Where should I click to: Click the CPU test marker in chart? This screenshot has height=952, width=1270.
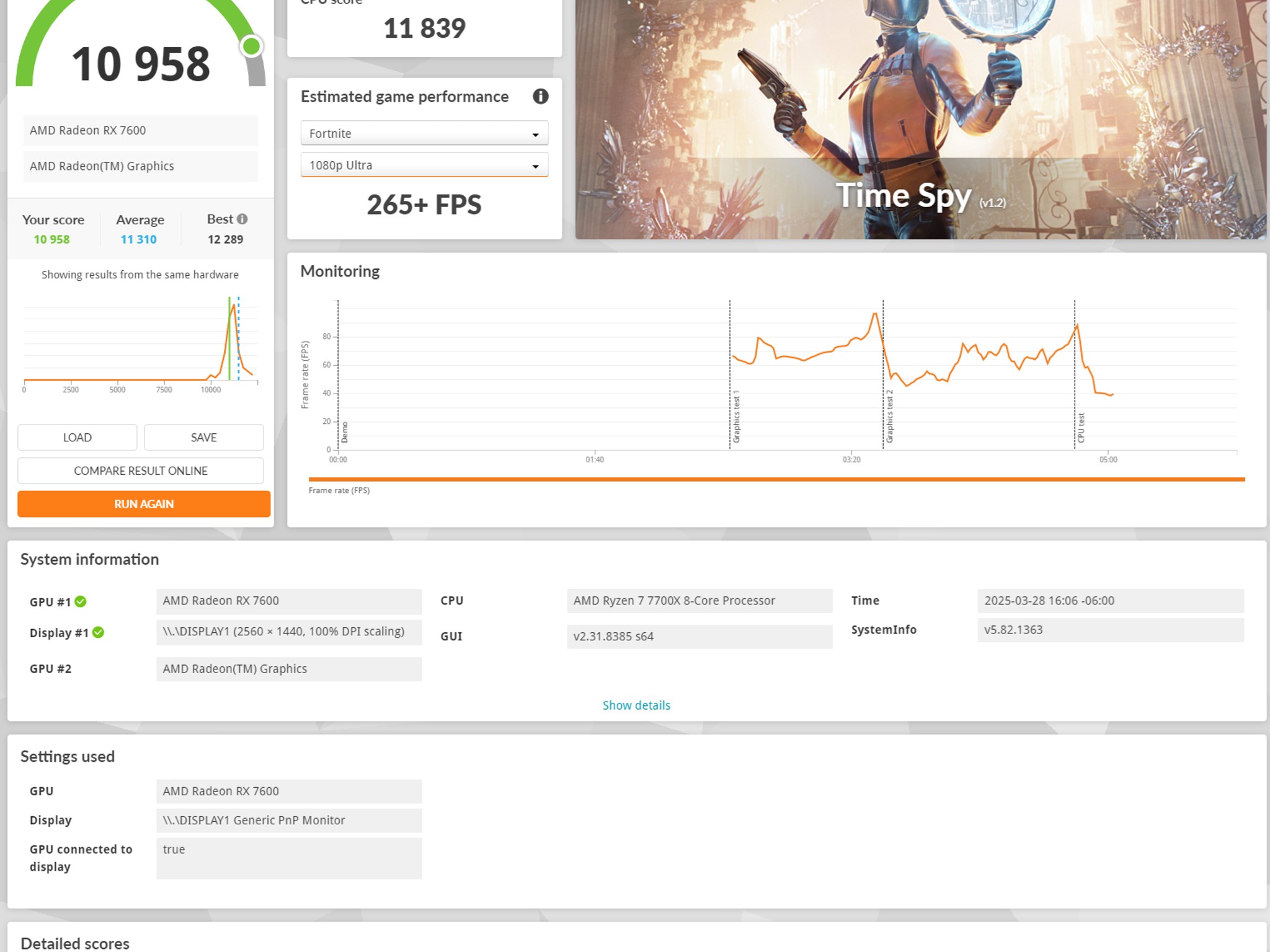pyautogui.click(x=1081, y=428)
